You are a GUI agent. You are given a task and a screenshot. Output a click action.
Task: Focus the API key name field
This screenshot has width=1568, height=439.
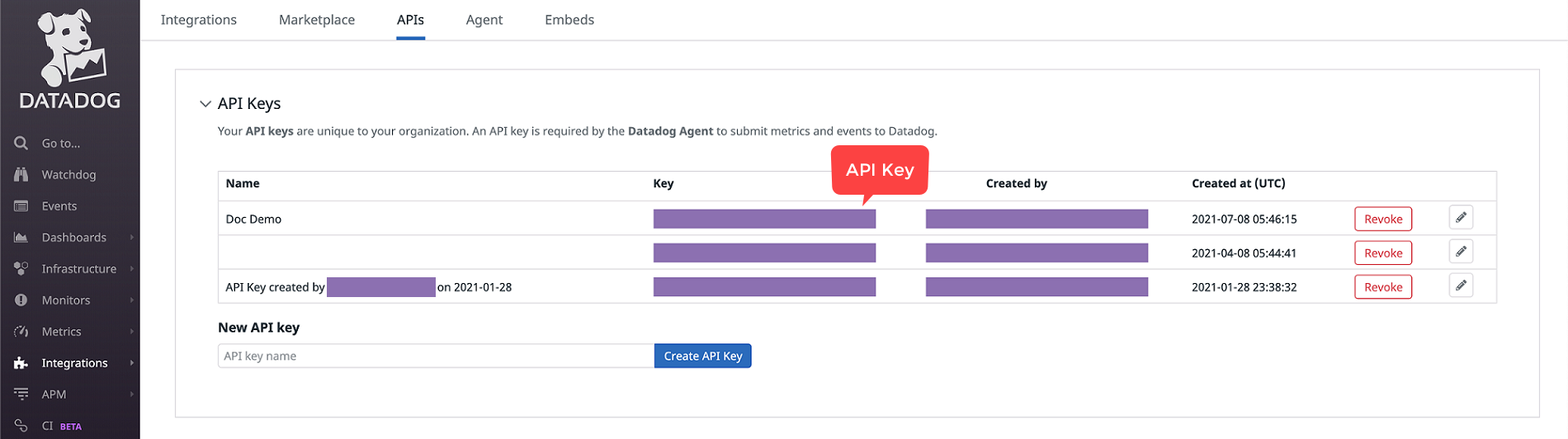click(x=436, y=356)
